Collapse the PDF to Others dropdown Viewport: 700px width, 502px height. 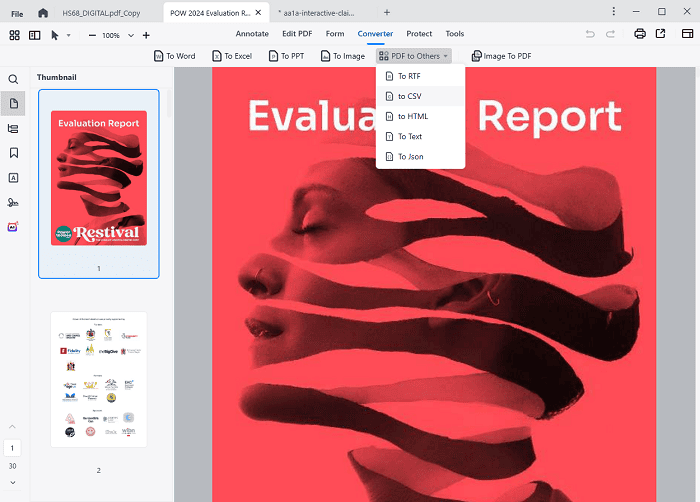tap(414, 56)
